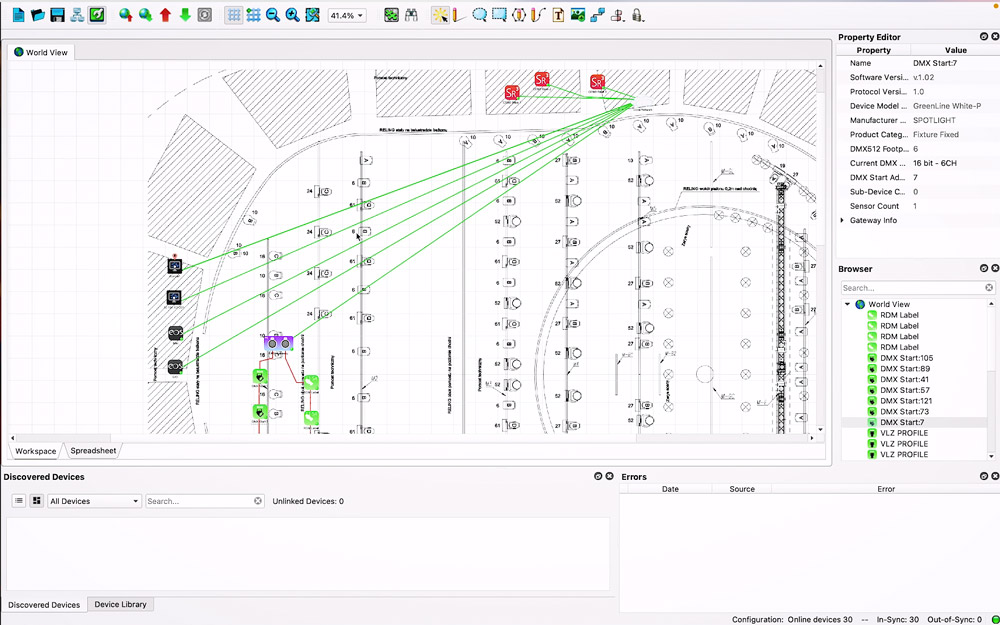Click the red up arrow toolbar icon
Viewport: 1000px width, 625px height.
(165, 15)
